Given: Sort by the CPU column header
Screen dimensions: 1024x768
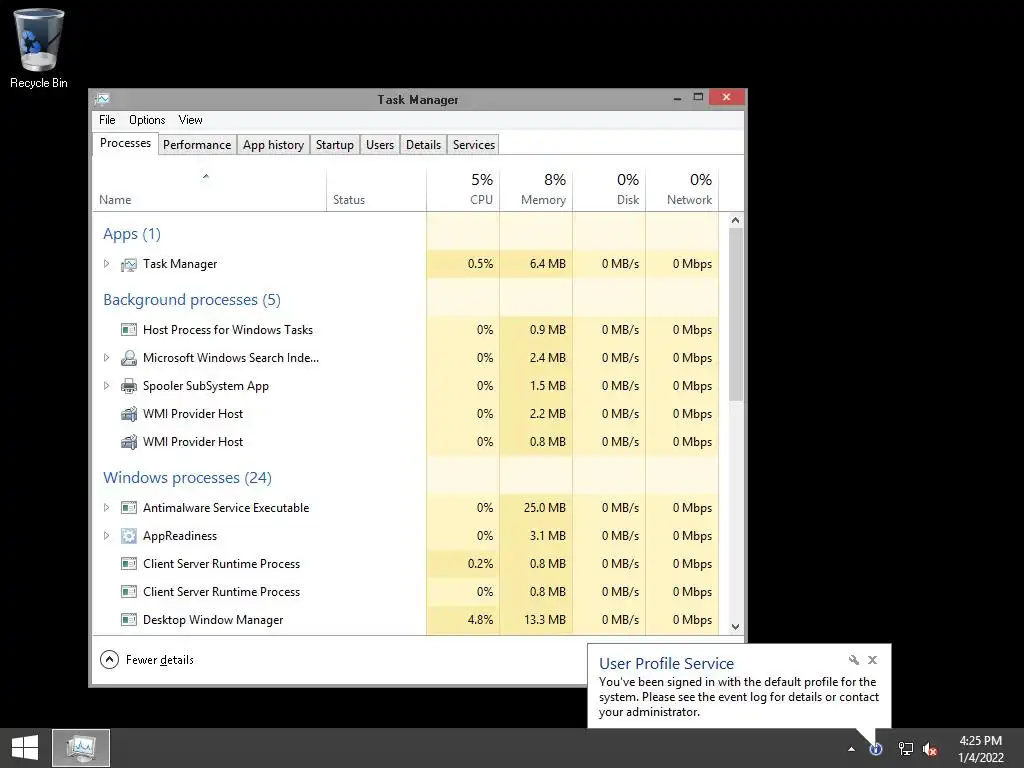Looking at the screenshot, I should click(463, 190).
